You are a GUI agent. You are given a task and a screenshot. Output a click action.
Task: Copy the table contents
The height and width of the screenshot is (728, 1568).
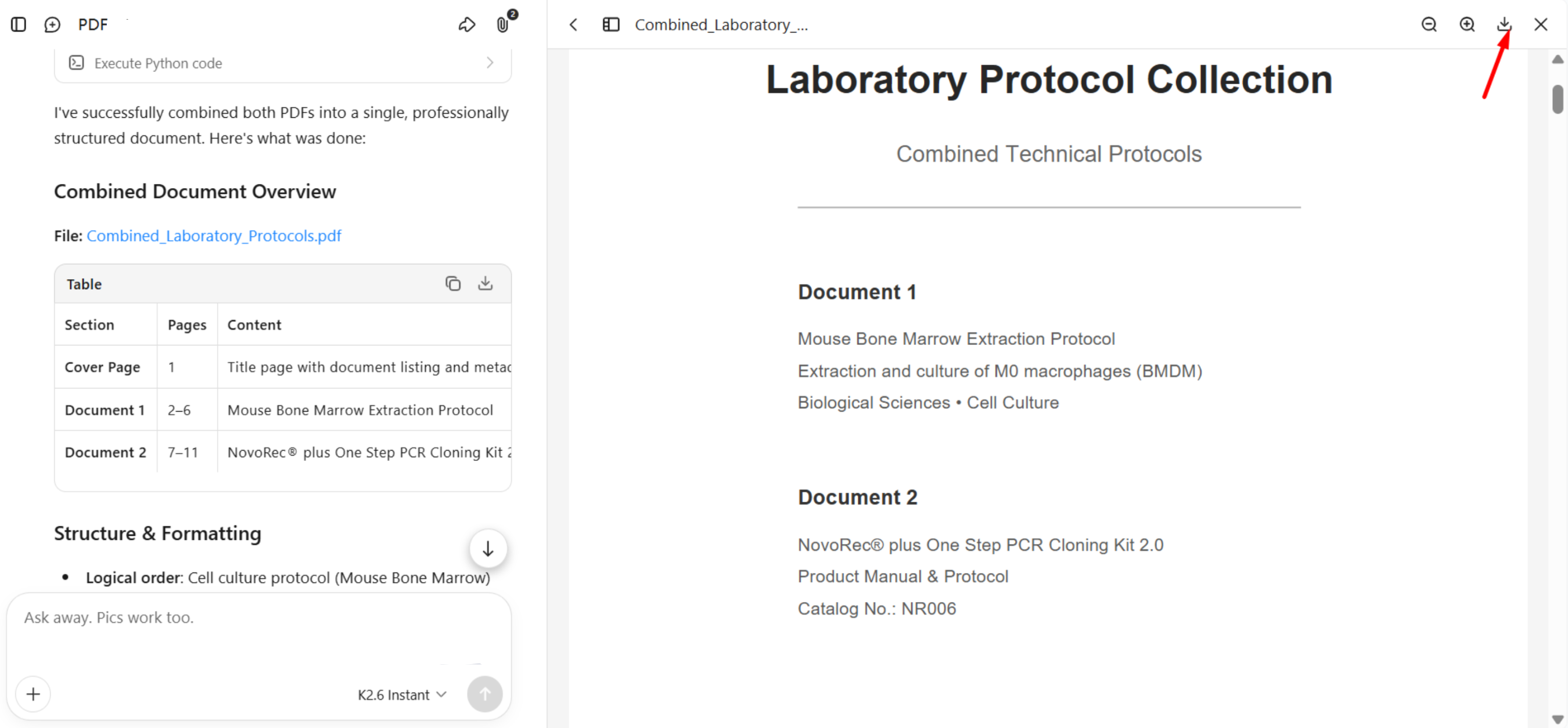click(x=452, y=284)
